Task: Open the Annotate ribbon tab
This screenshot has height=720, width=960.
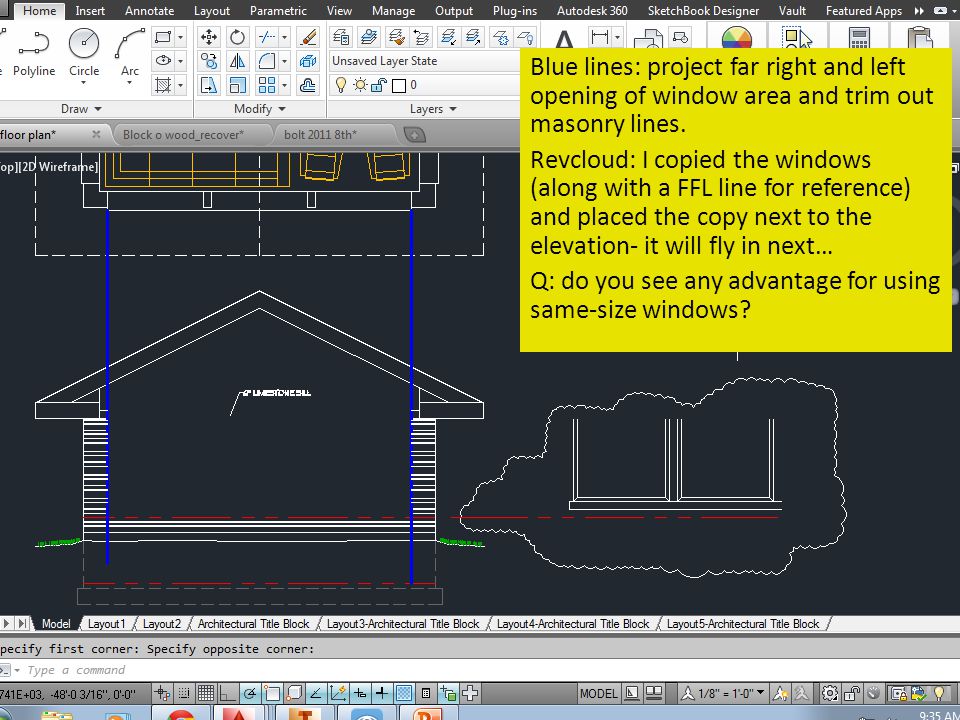Action: point(149,10)
